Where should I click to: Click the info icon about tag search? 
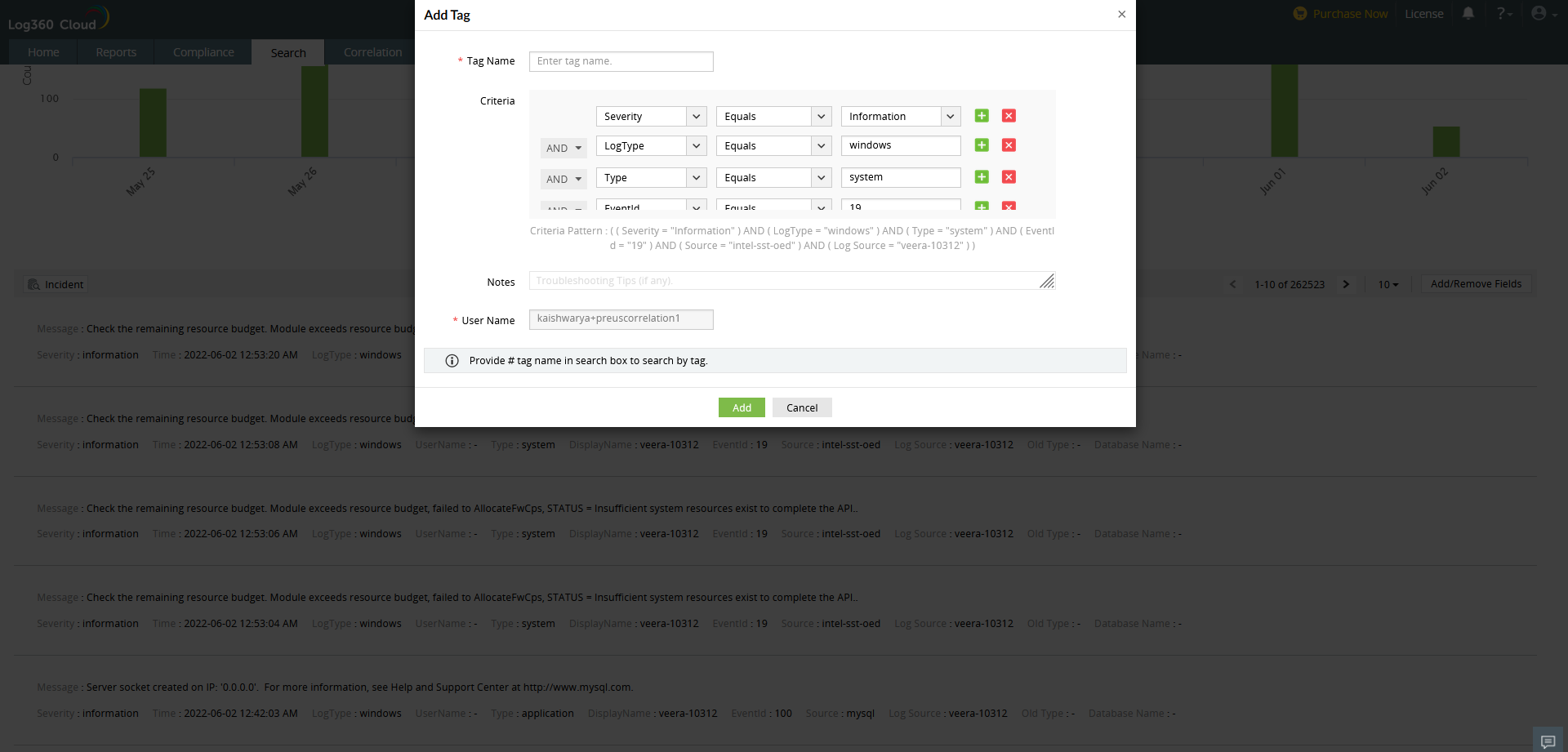452,360
